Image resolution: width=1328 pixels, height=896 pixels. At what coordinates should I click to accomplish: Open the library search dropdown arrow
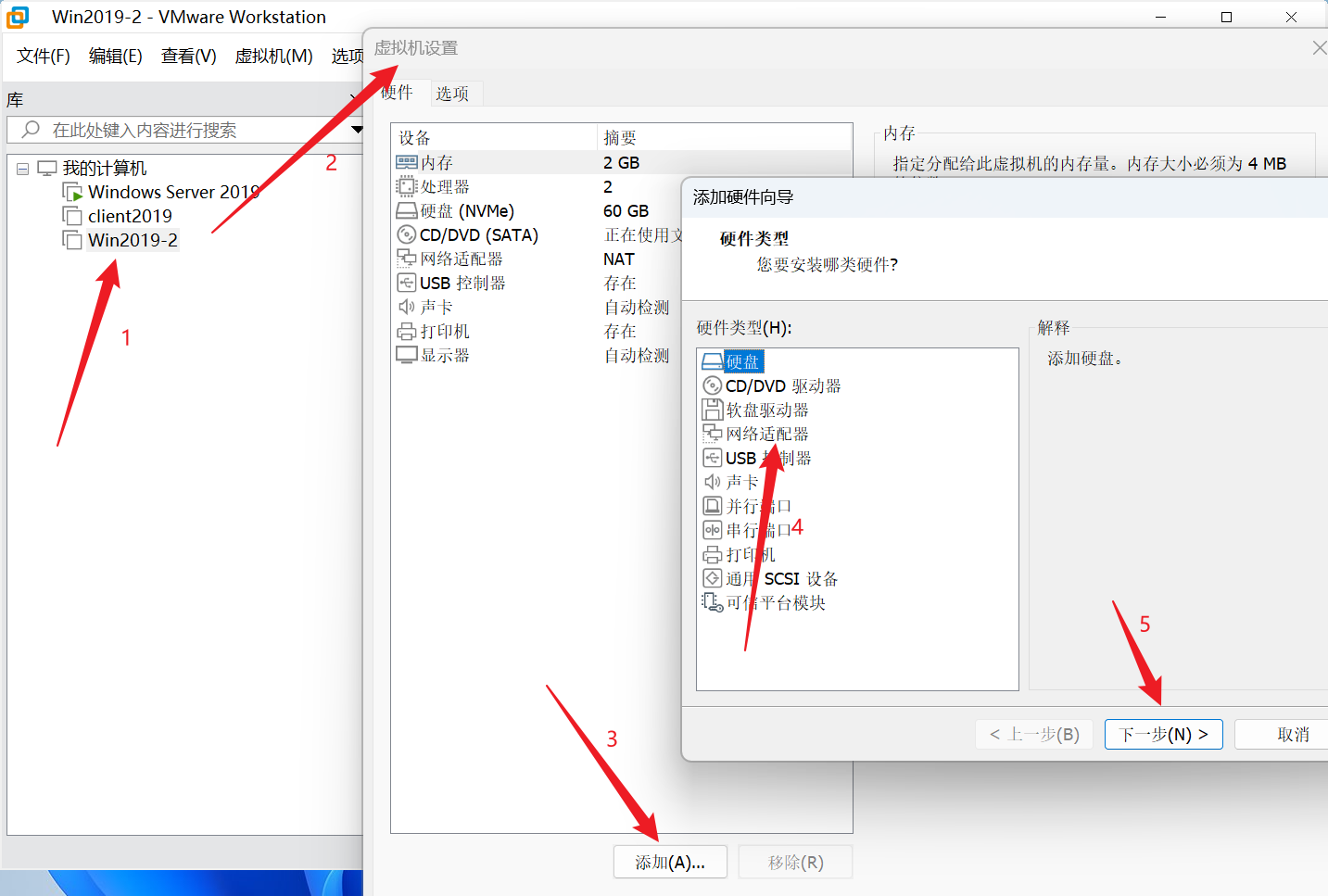[x=357, y=130]
